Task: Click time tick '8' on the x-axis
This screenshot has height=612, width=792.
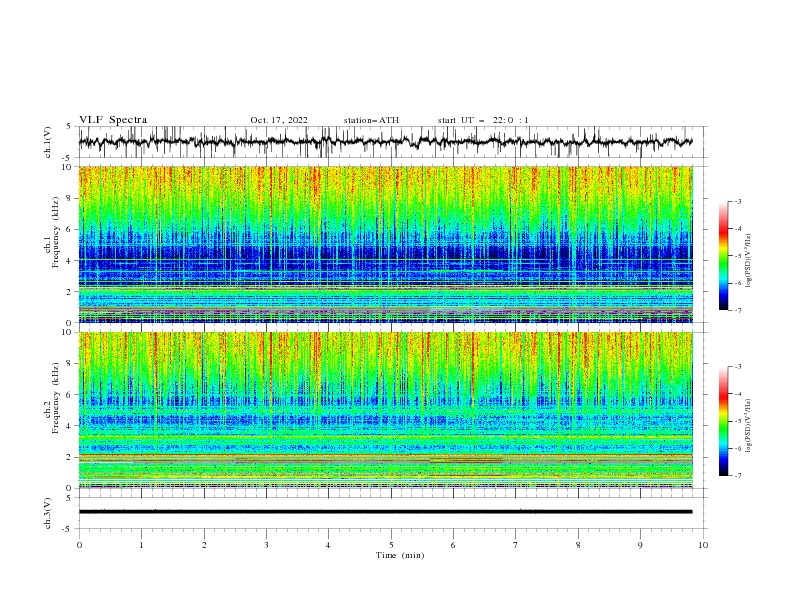Action: tap(578, 545)
